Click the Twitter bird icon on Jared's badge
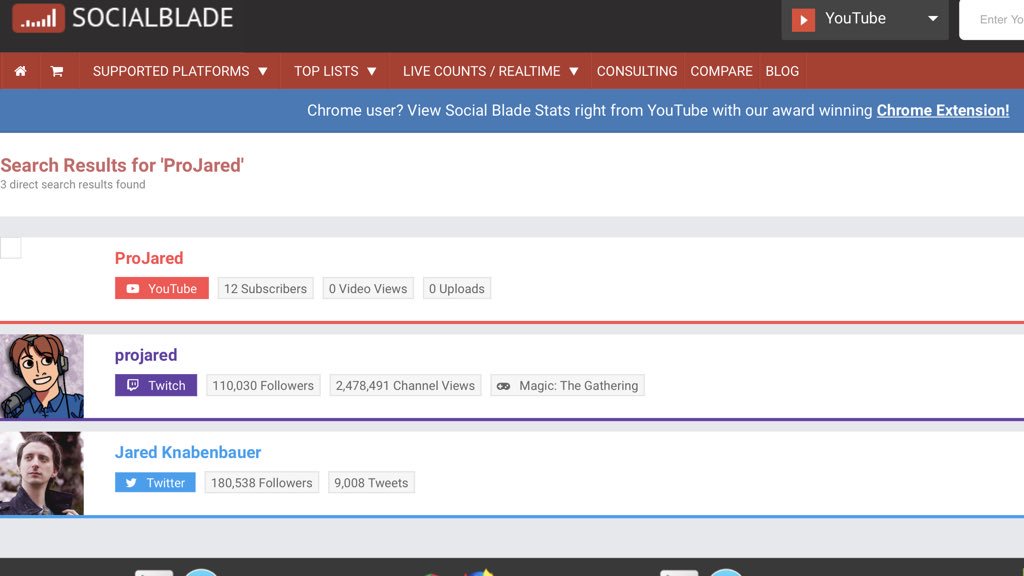Image resolution: width=1024 pixels, height=576 pixels. (131, 483)
